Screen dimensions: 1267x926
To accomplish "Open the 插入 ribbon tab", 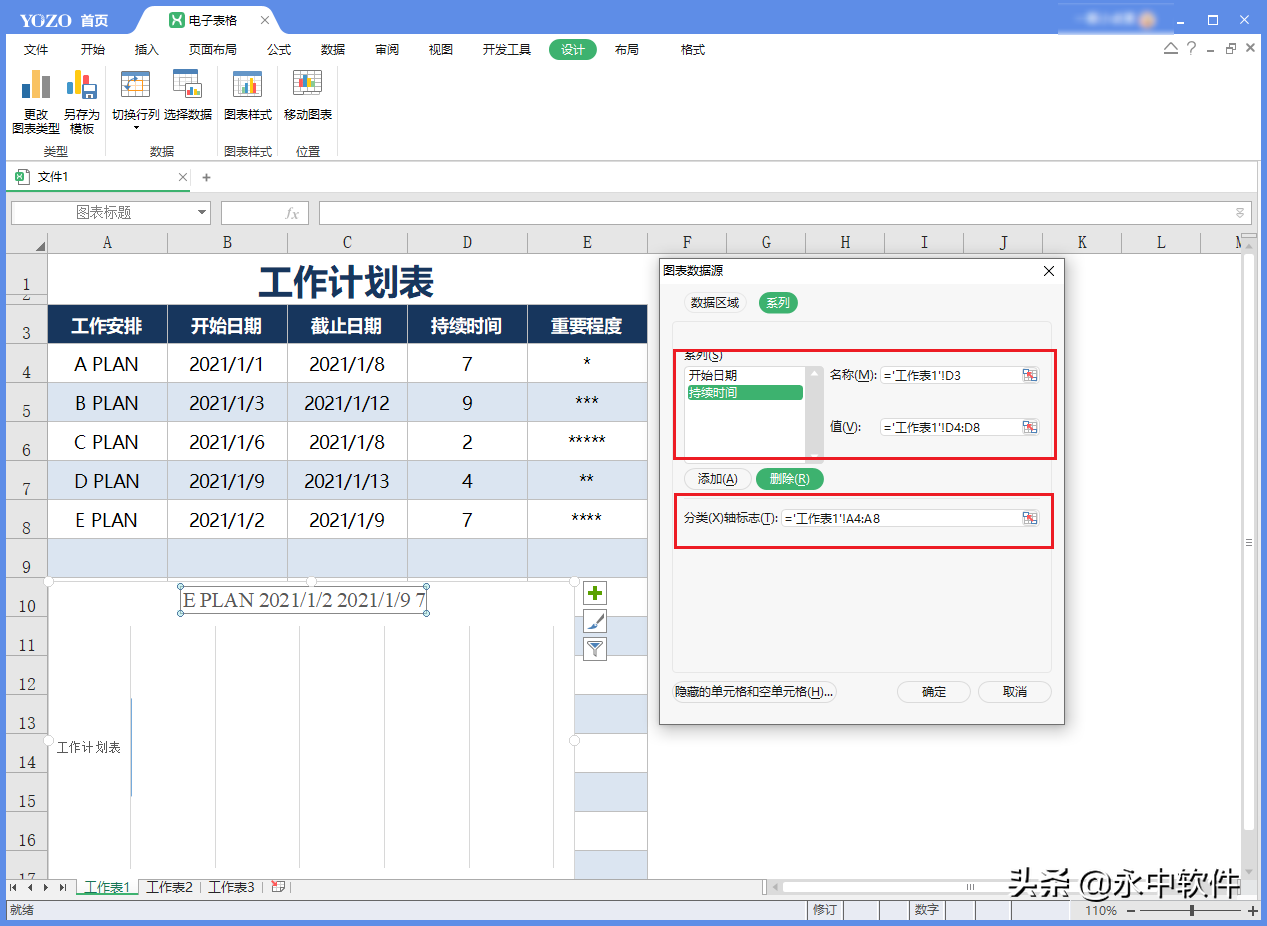I will (147, 50).
